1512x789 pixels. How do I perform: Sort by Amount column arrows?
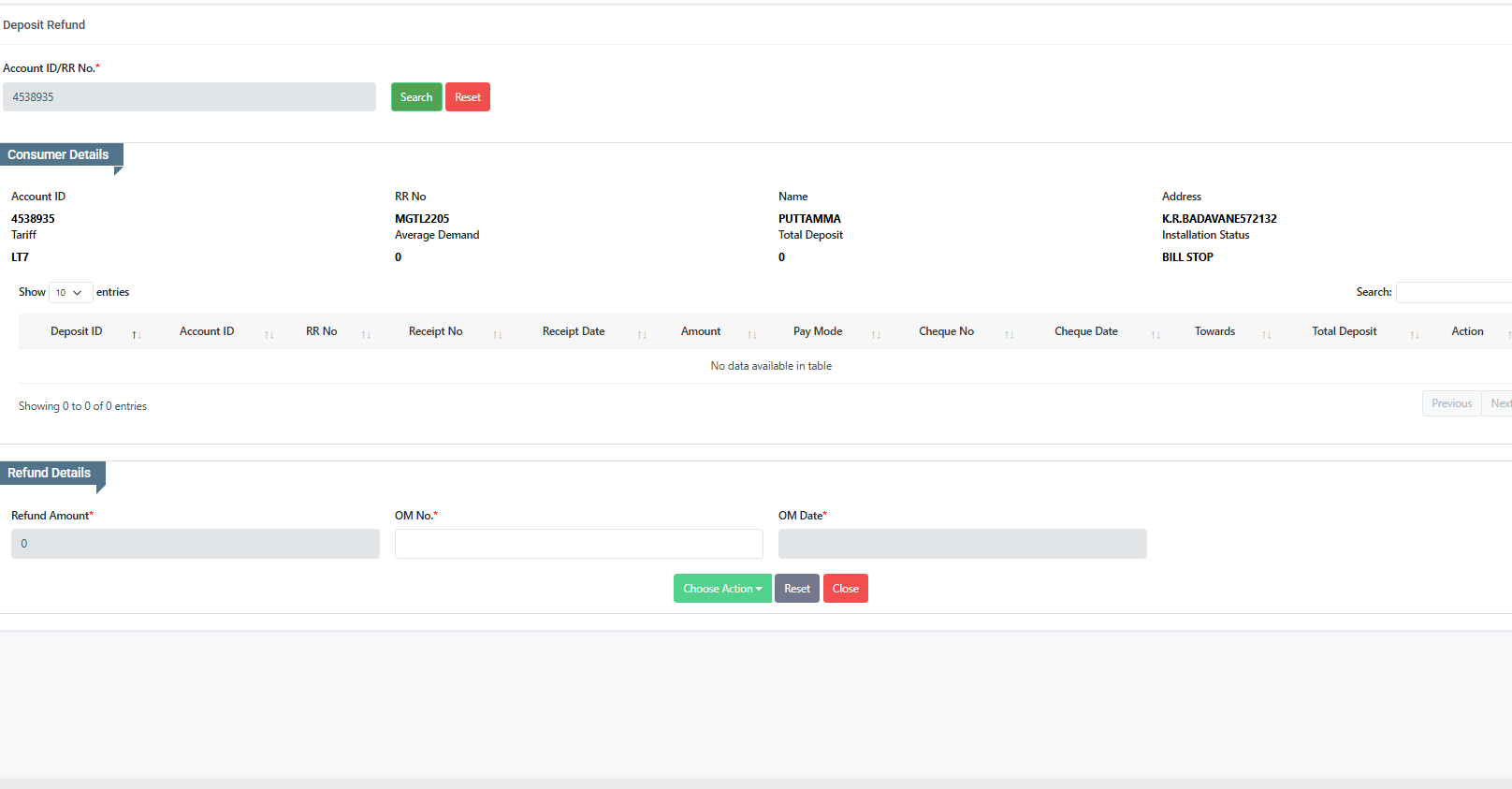(752, 334)
